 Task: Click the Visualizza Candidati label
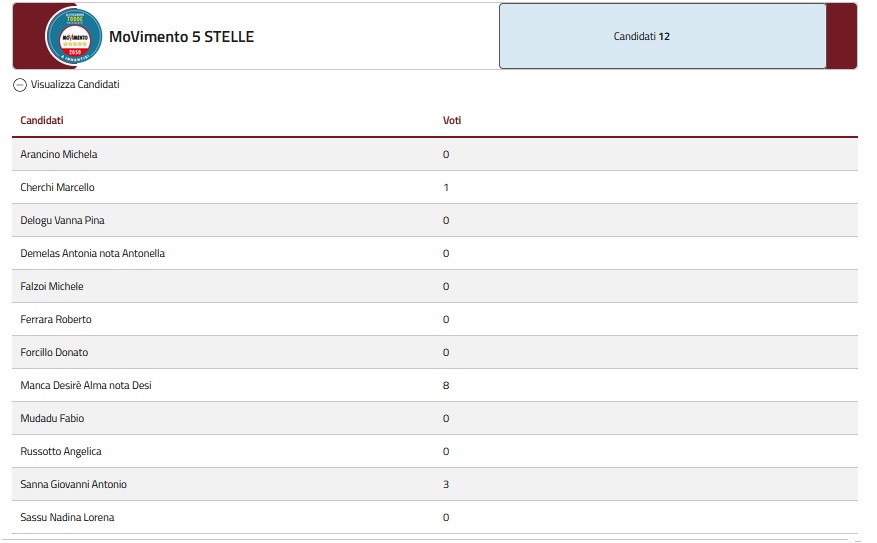point(75,84)
